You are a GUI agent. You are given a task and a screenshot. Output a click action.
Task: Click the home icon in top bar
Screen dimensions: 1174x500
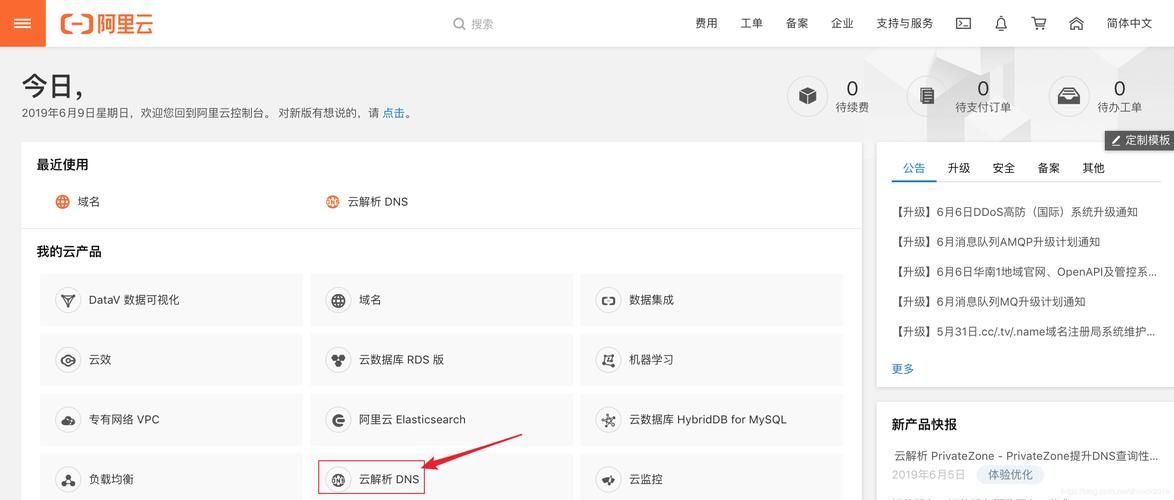(1076, 23)
